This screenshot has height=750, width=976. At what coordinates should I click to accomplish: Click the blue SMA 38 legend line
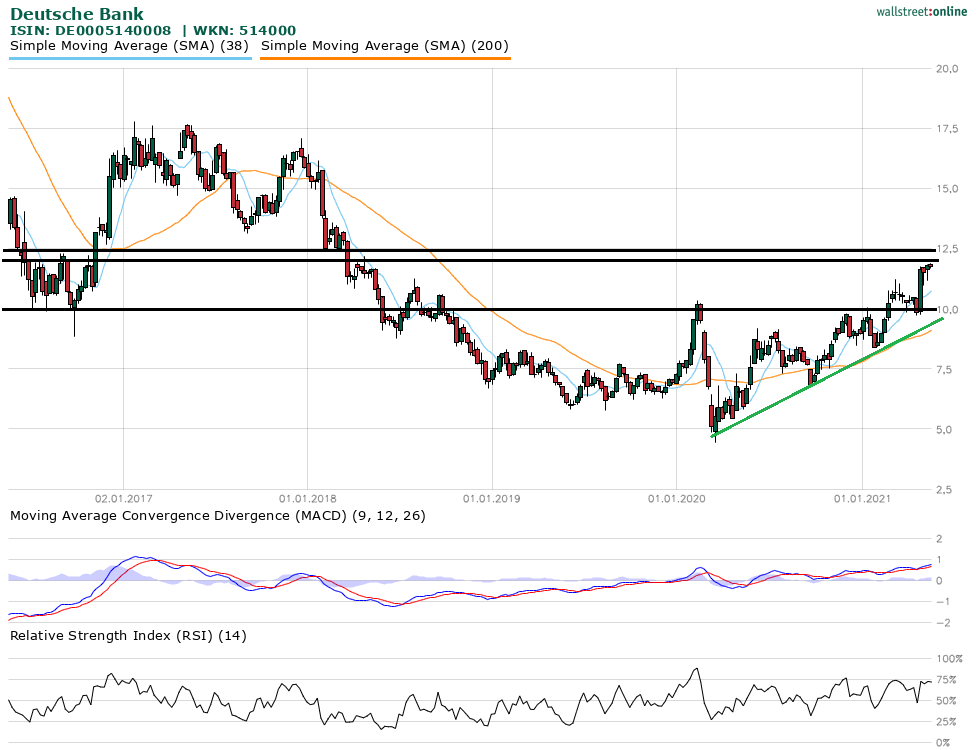tap(129, 58)
